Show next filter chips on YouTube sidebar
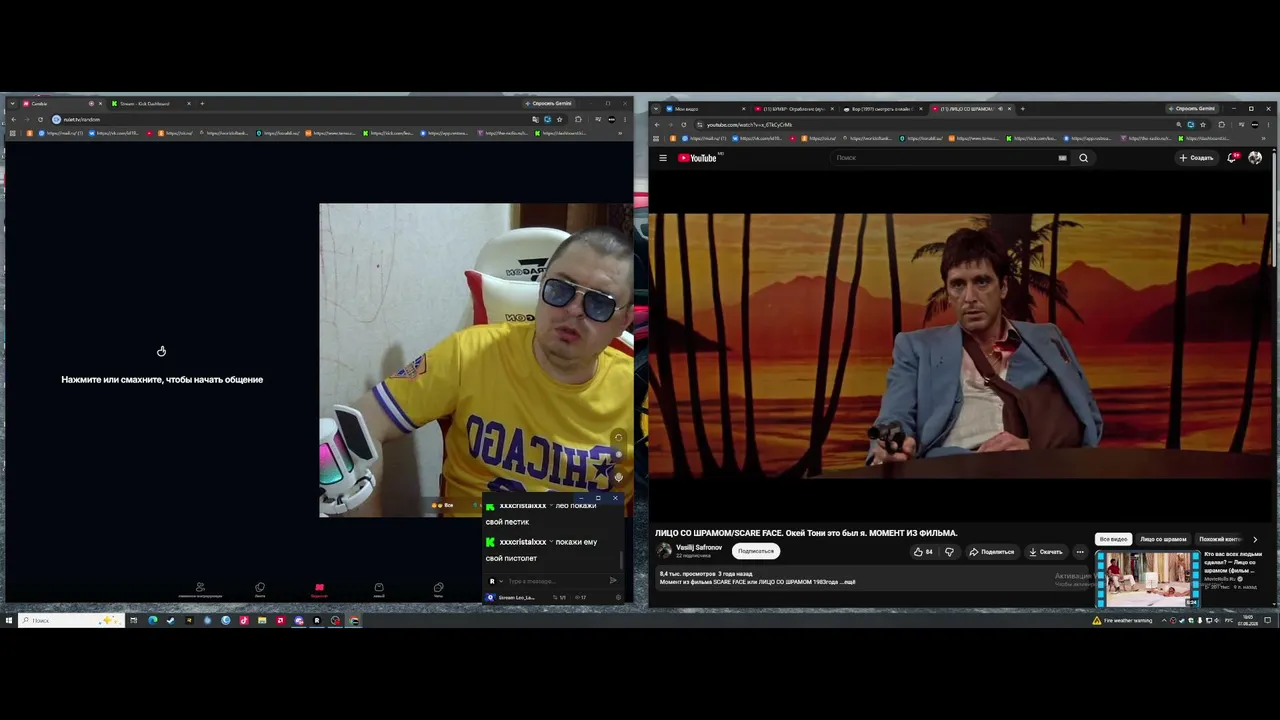 [x=1255, y=539]
